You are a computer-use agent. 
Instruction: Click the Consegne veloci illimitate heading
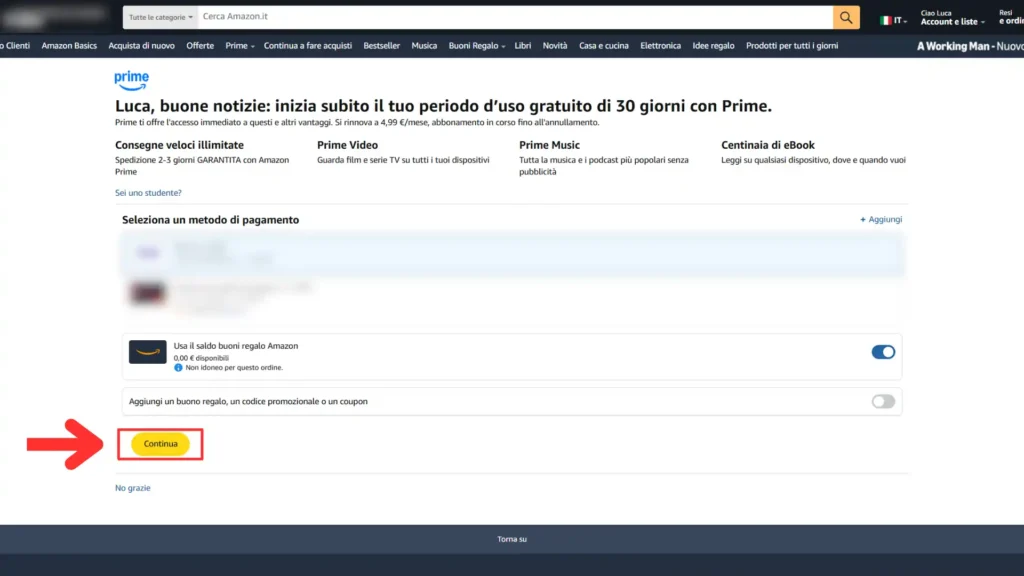pyautogui.click(x=180, y=145)
